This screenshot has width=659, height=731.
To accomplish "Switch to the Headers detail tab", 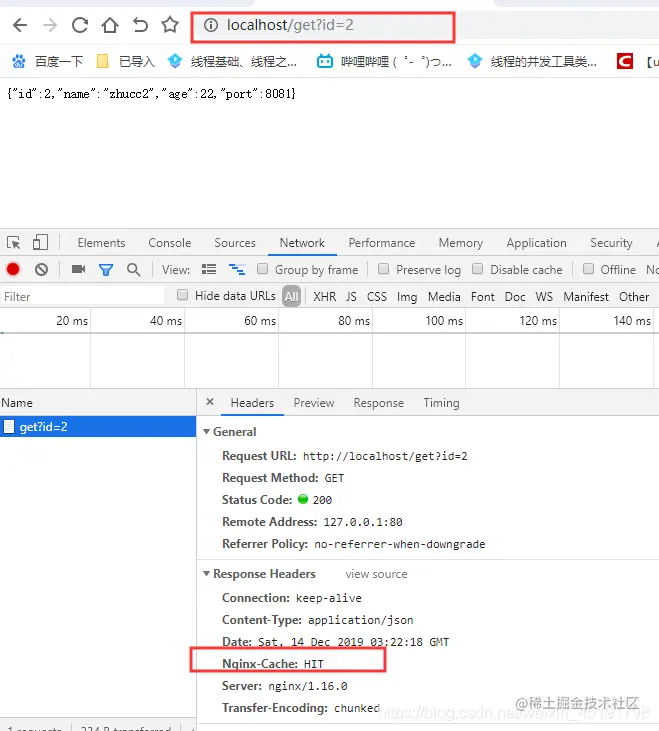I will click(x=252, y=403).
